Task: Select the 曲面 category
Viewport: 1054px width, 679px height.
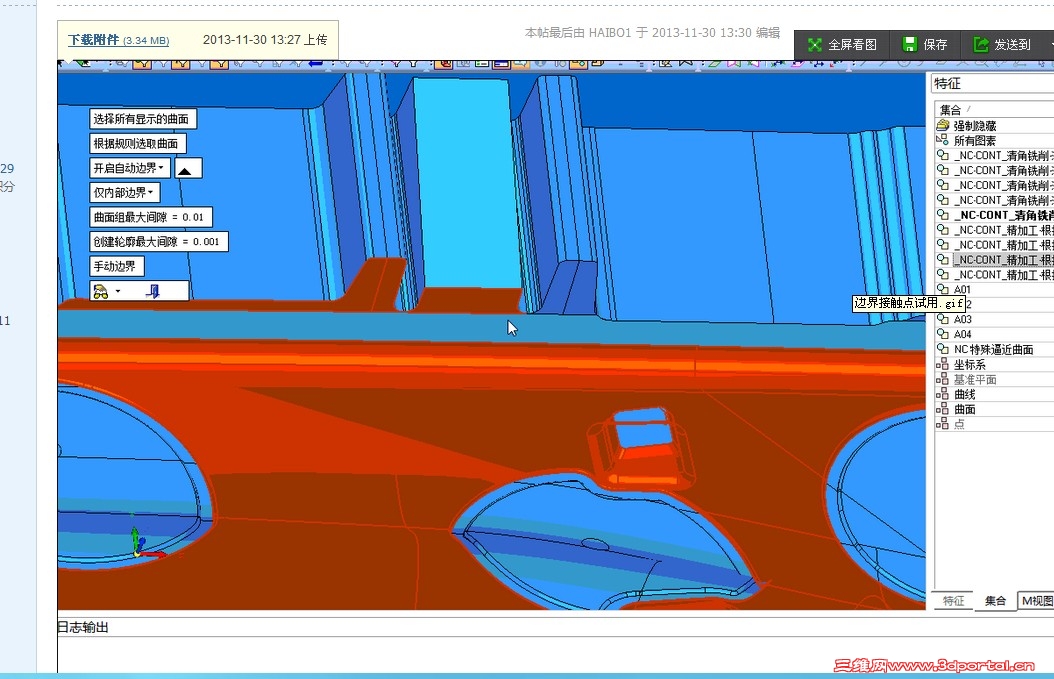Action: (x=994, y=409)
